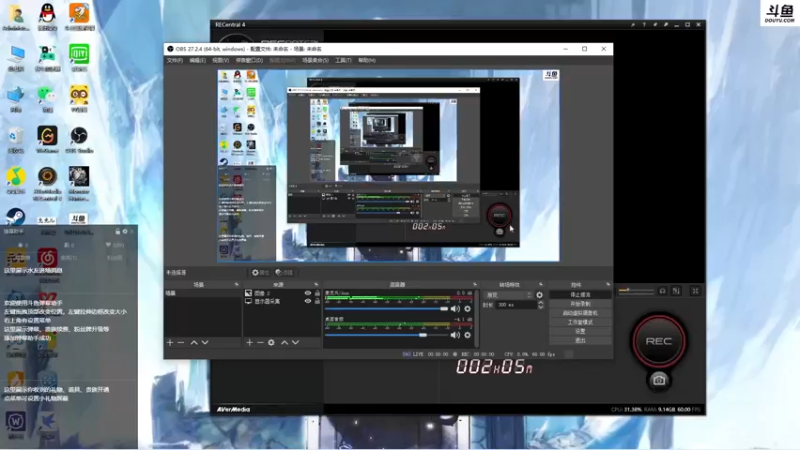Open the iQIYI desktop shortcut
Image resolution: width=800 pixels, height=450 pixels.
pyautogui.click(x=79, y=58)
